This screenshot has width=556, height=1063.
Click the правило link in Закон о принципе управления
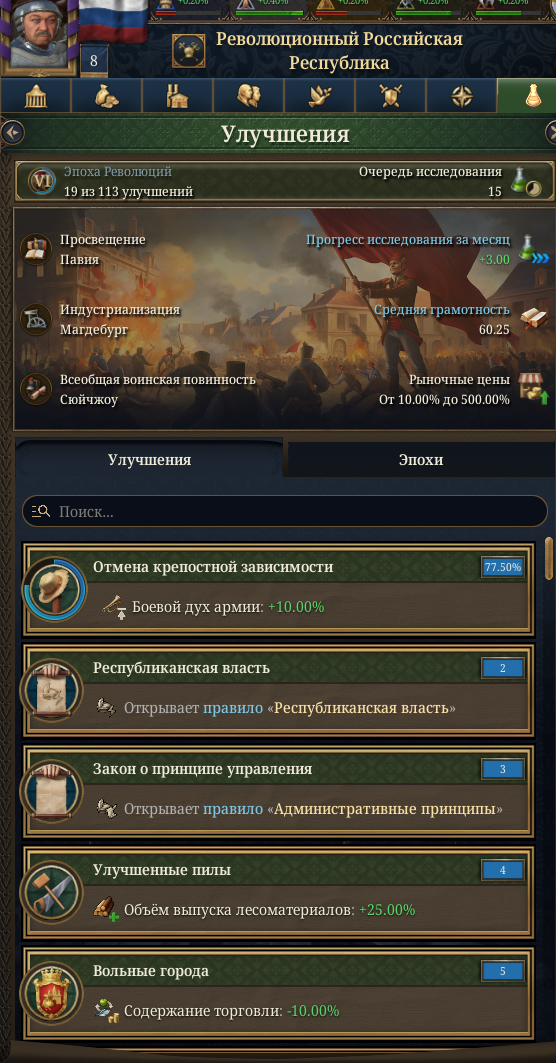pyautogui.click(x=233, y=809)
